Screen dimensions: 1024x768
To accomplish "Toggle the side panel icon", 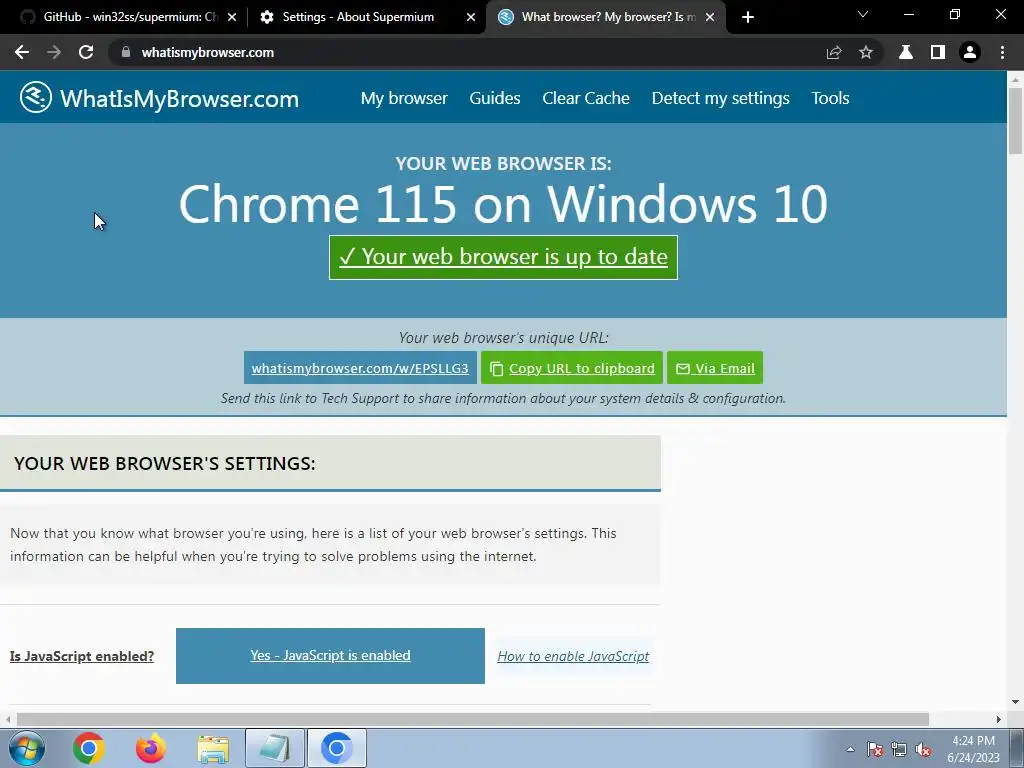I will 938,52.
